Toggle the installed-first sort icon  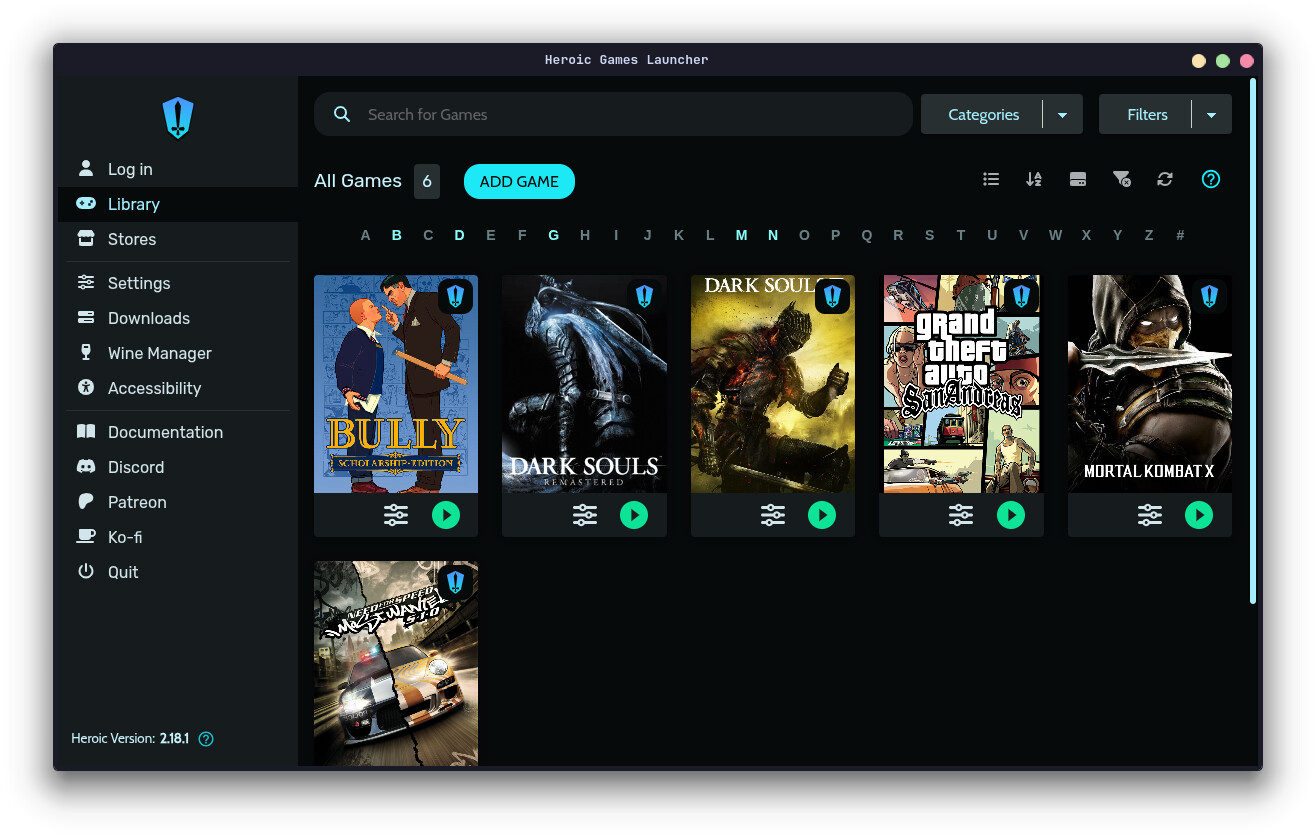point(1078,179)
